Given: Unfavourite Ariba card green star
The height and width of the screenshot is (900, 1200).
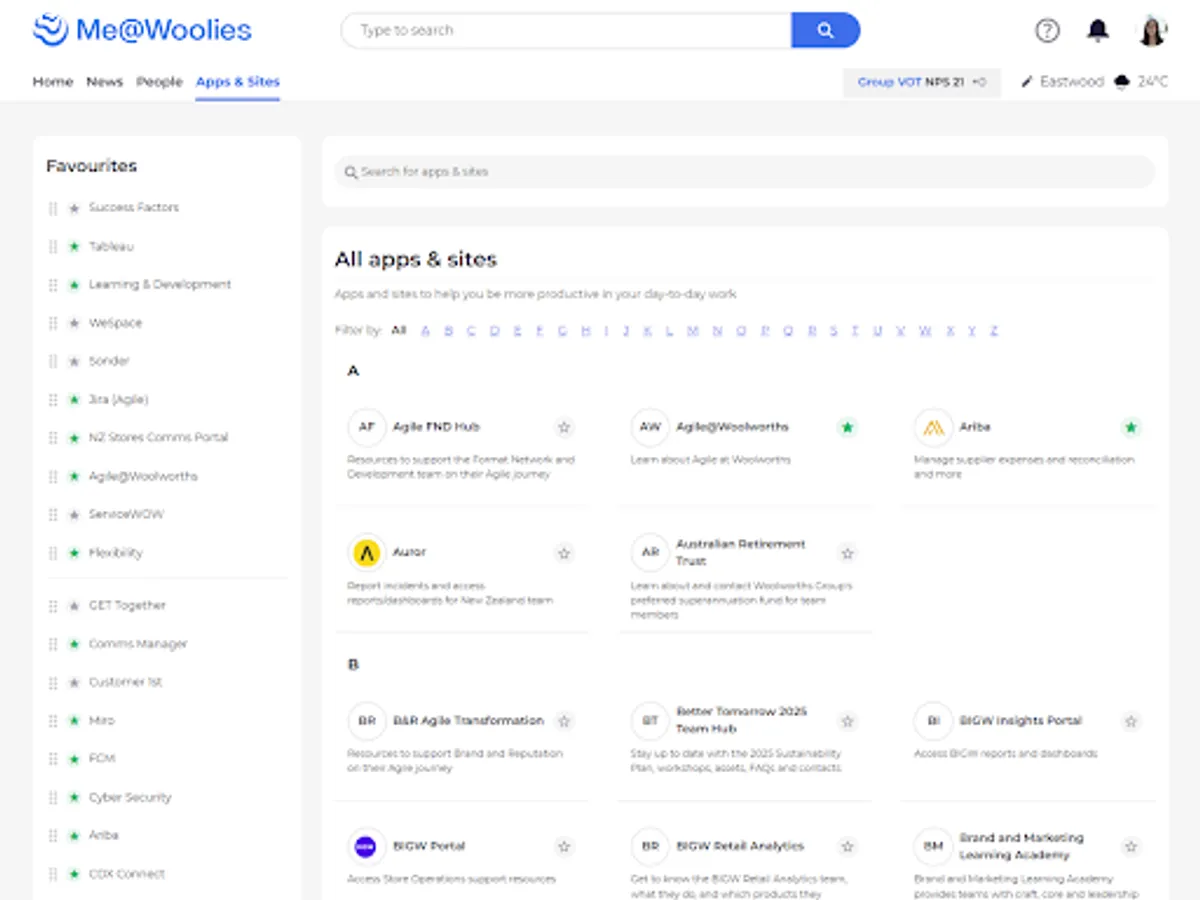Looking at the screenshot, I should click(1130, 427).
